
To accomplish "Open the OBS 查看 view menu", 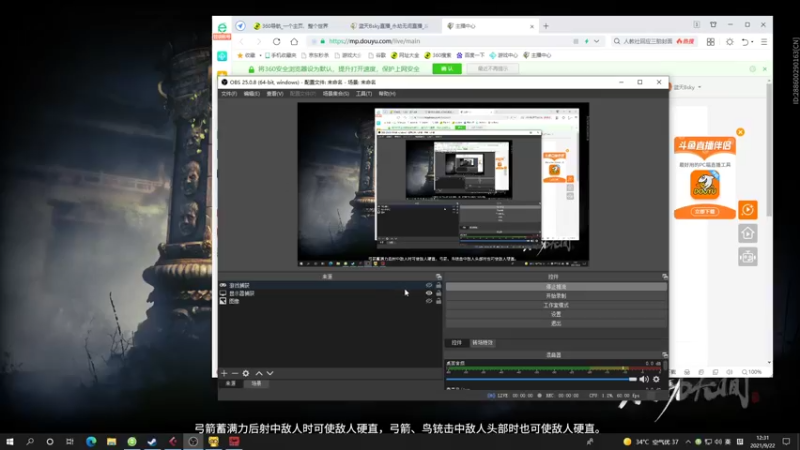I will click(274, 94).
